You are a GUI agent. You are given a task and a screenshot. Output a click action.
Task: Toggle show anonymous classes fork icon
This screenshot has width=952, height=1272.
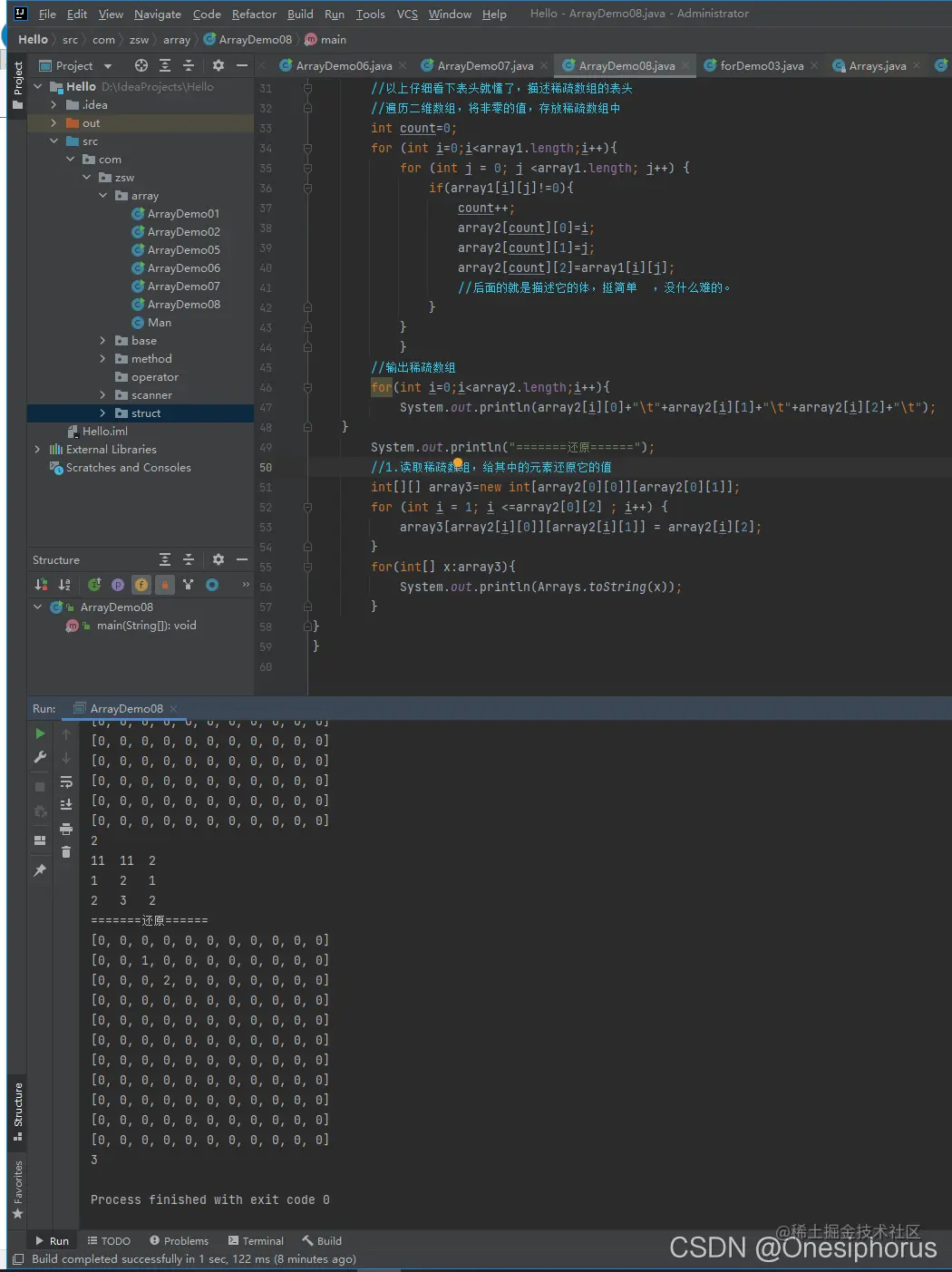189,585
